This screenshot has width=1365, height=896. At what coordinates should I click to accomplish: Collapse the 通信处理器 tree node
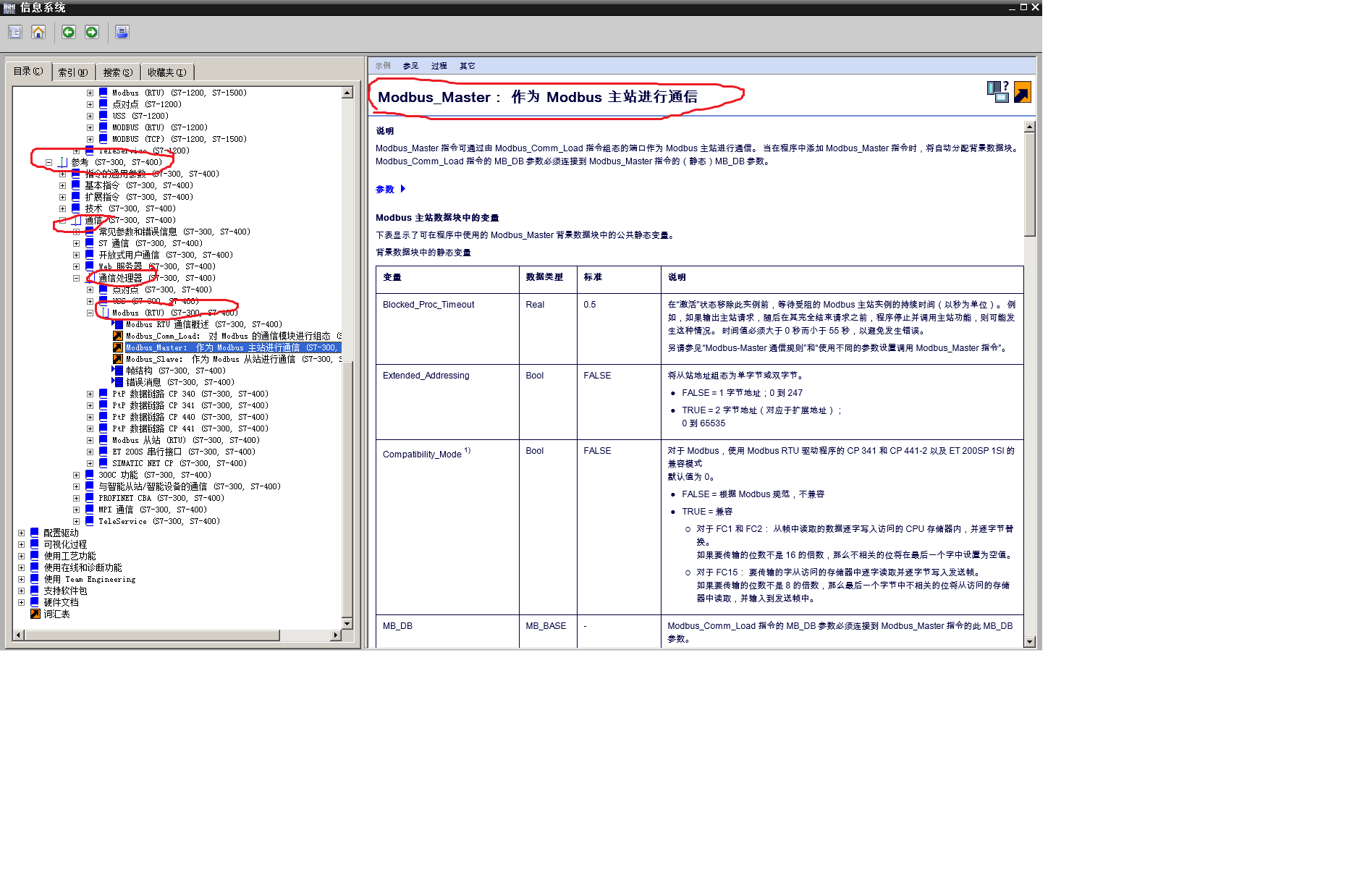coord(76,279)
